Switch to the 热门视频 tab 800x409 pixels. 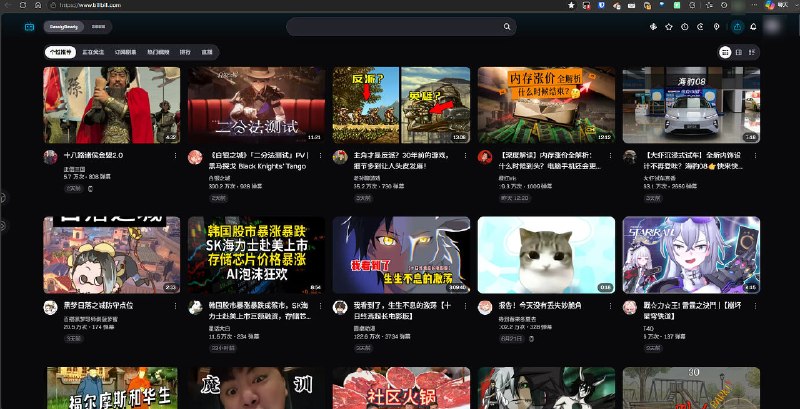pyautogui.click(x=158, y=52)
